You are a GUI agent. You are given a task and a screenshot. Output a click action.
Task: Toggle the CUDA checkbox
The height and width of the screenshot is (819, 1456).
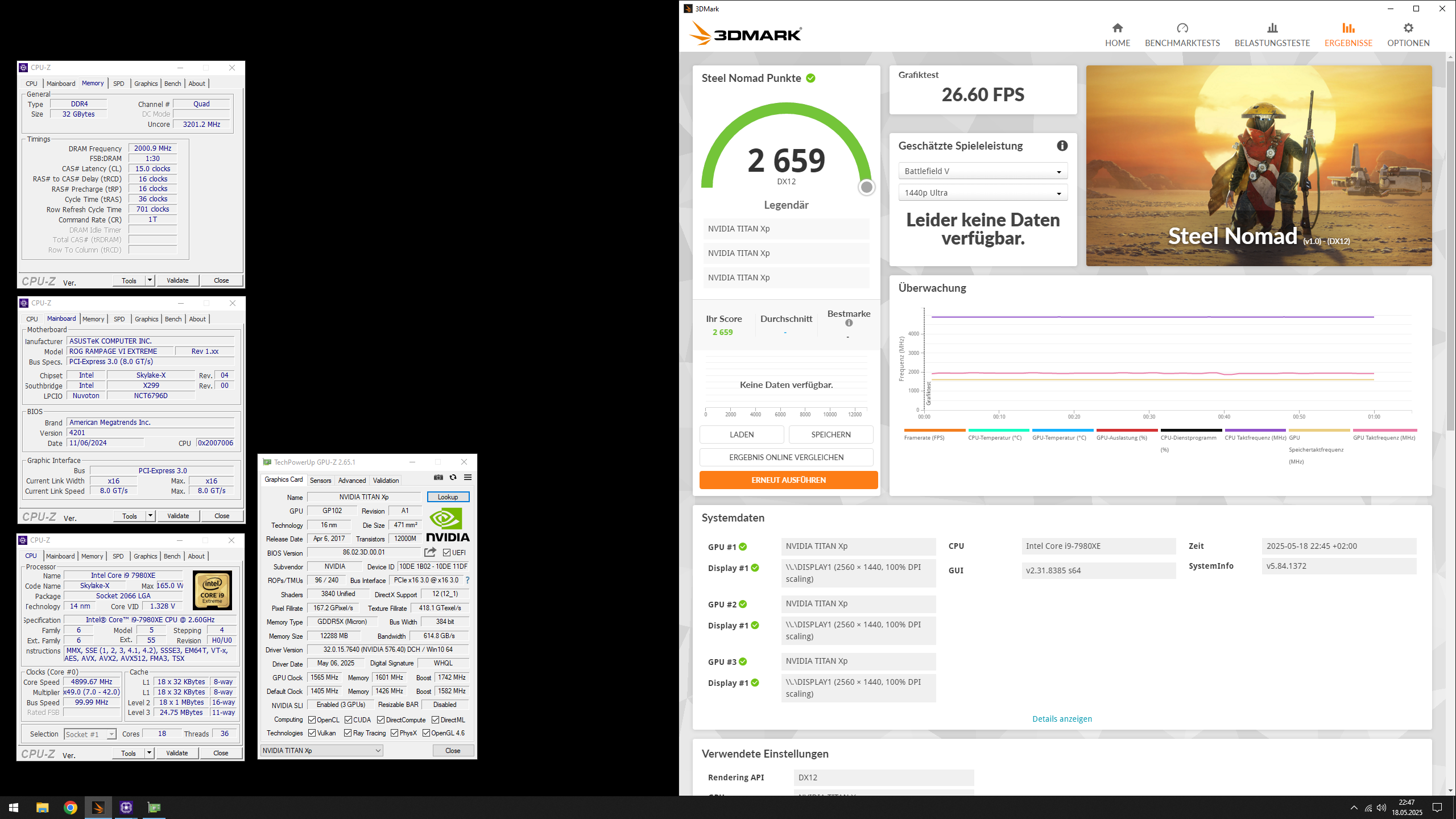[348, 720]
